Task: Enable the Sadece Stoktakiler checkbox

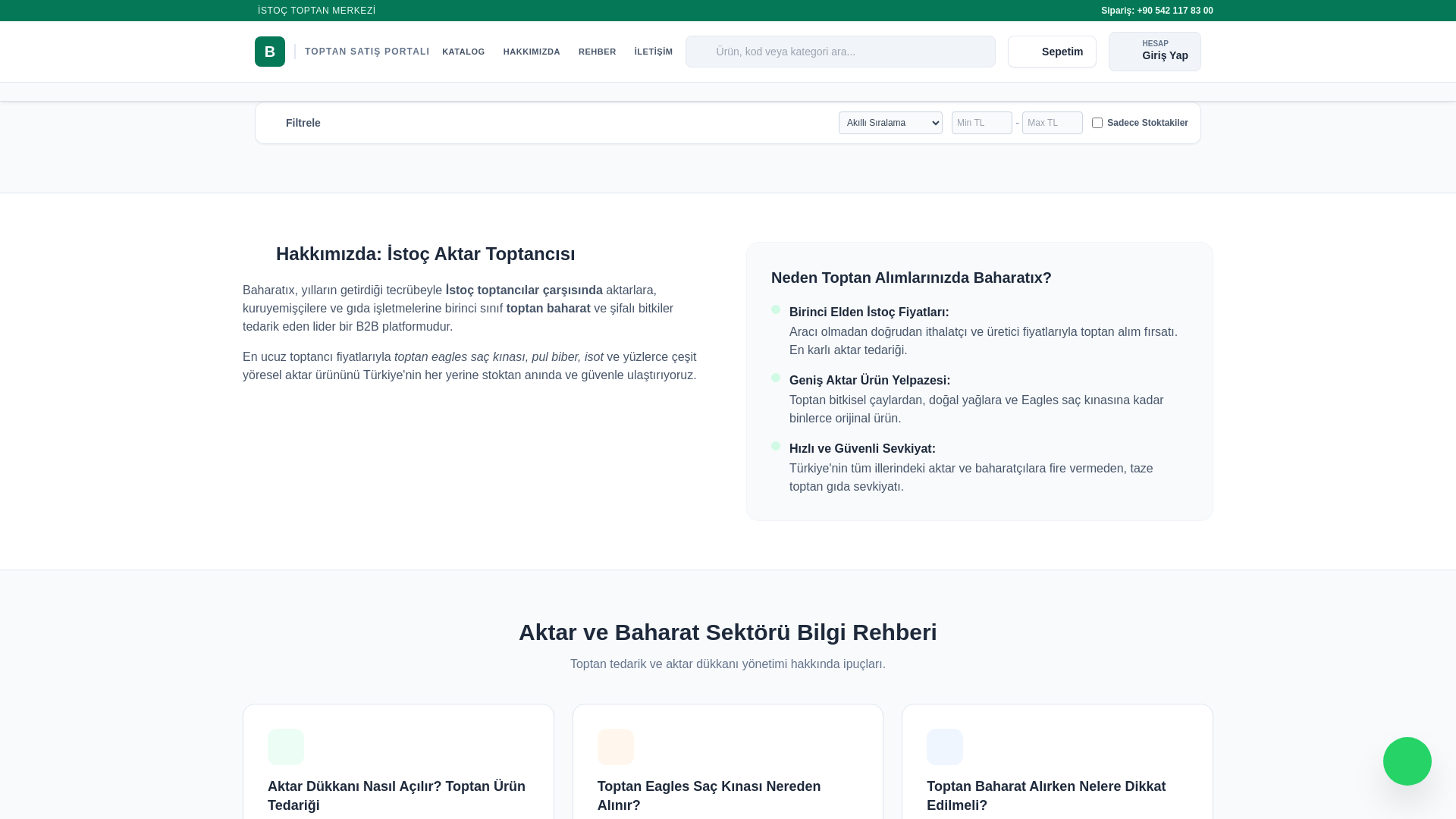Action: click(1097, 123)
